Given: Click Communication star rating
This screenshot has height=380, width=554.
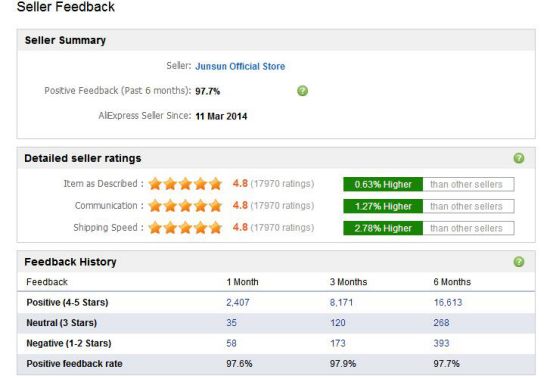Looking at the screenshot, I should [185, 206].
